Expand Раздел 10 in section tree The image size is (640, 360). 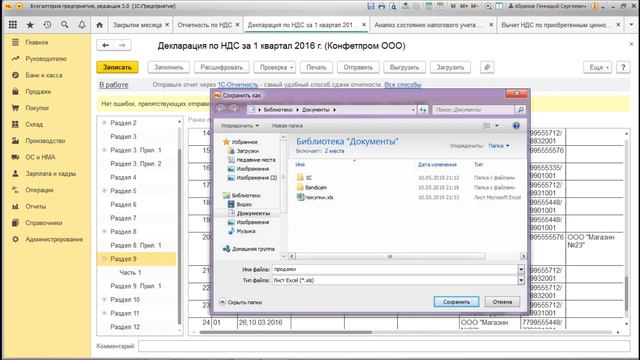pos(104,300)
